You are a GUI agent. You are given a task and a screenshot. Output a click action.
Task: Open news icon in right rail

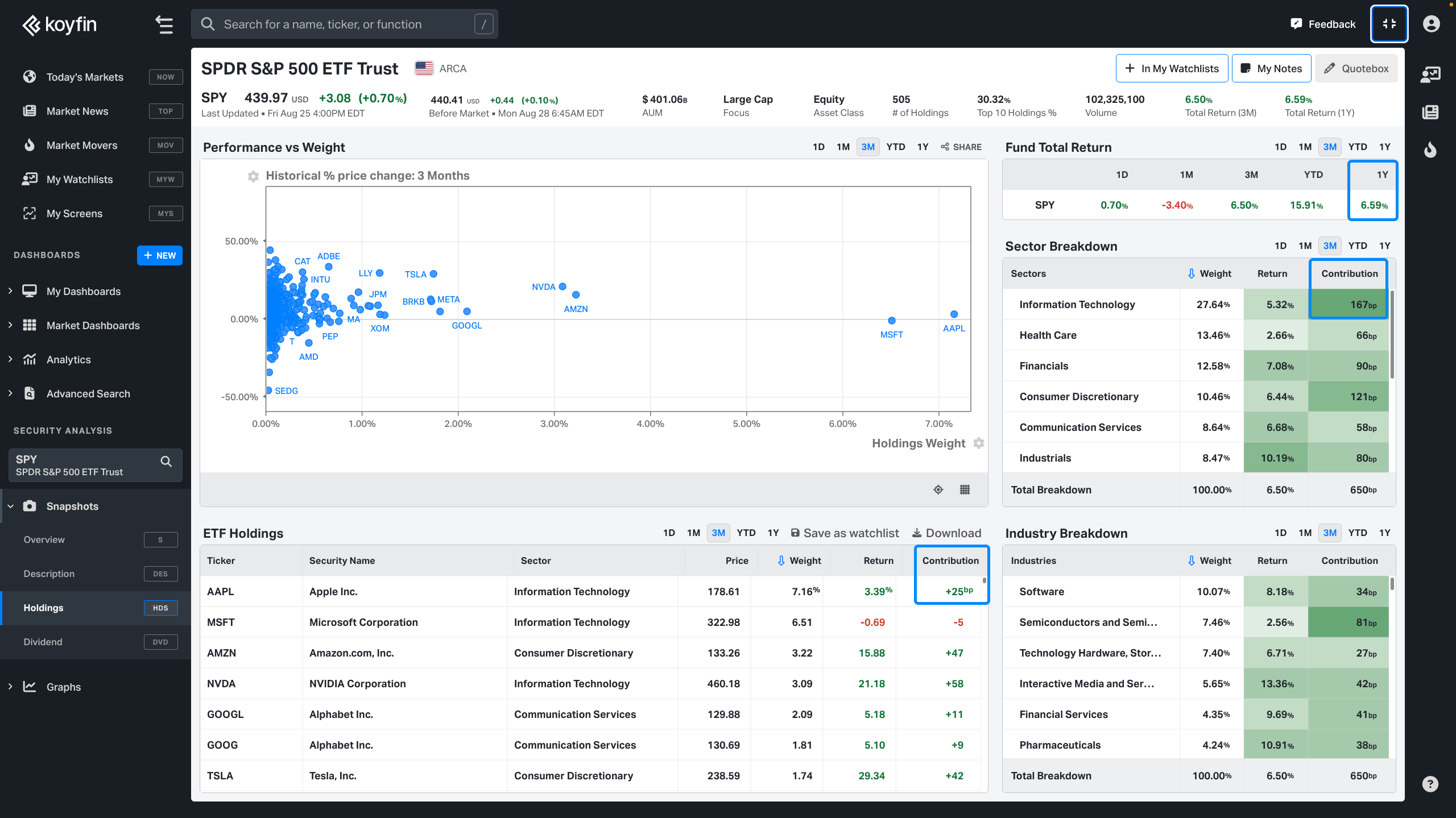point(1430,112)
